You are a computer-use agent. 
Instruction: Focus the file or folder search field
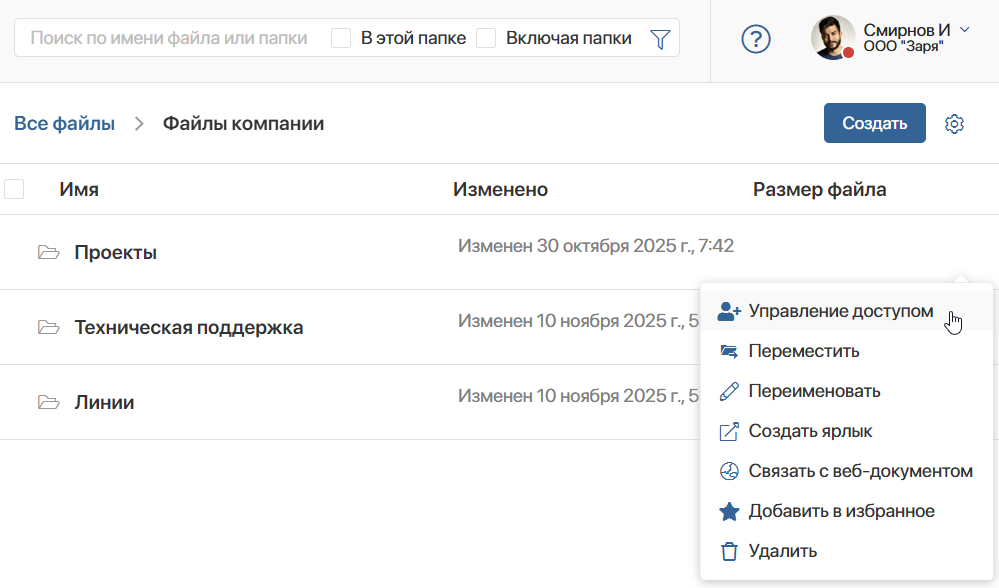click(169, 38)
